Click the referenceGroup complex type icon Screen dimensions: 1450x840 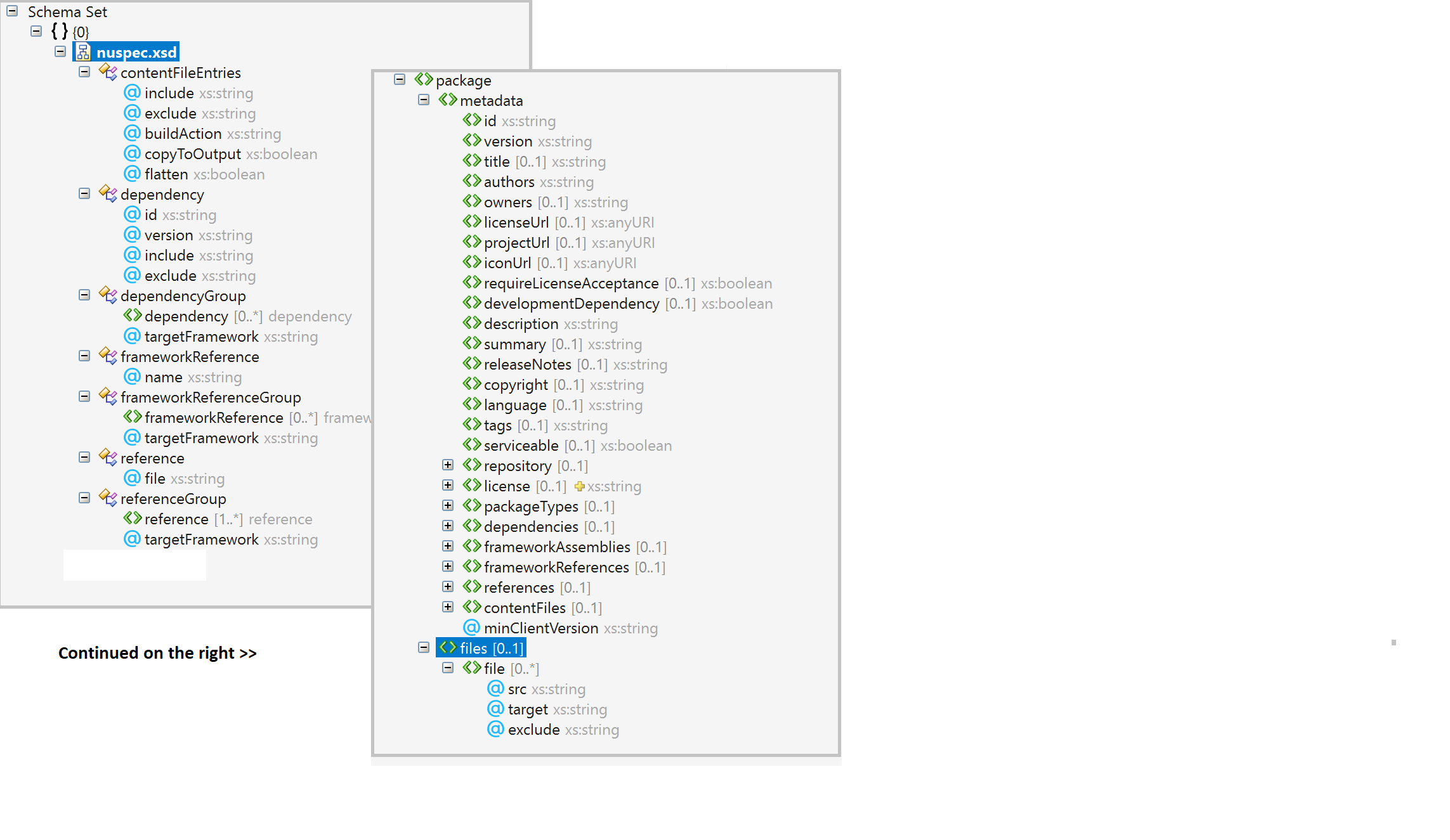(x=108, y=498)
